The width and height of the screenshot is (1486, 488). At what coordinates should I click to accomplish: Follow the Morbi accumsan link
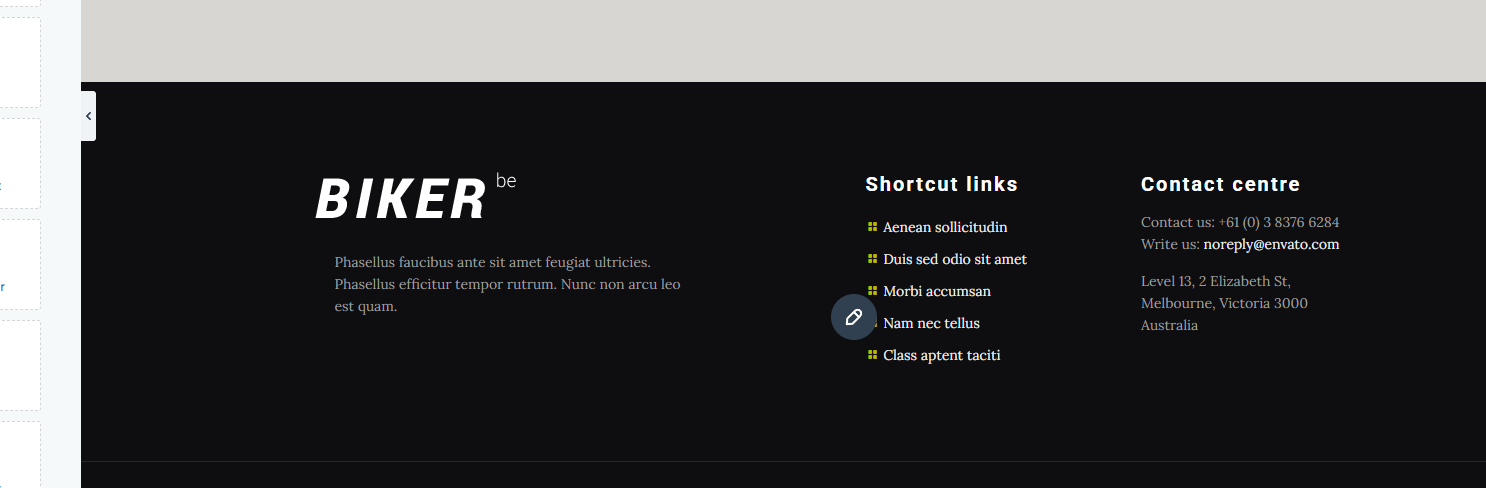(937, 291)
